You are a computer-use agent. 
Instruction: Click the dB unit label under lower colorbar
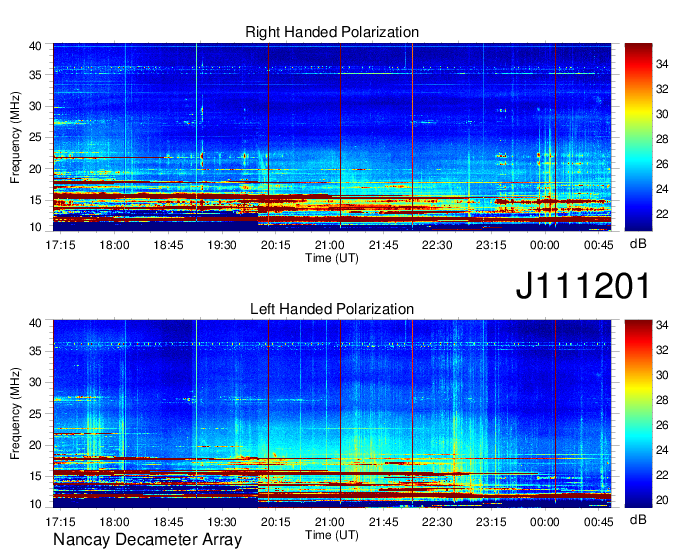[x=638, y=520]
